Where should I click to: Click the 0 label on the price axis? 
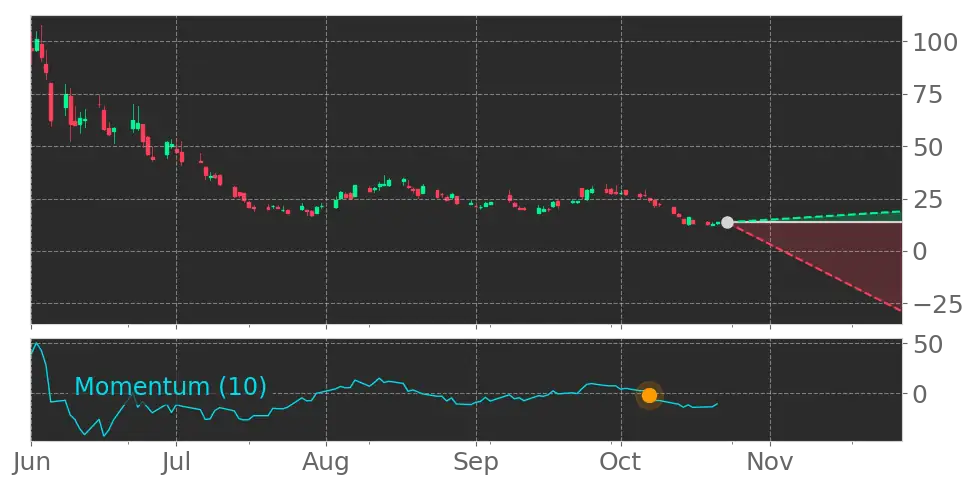coord(919,252)
